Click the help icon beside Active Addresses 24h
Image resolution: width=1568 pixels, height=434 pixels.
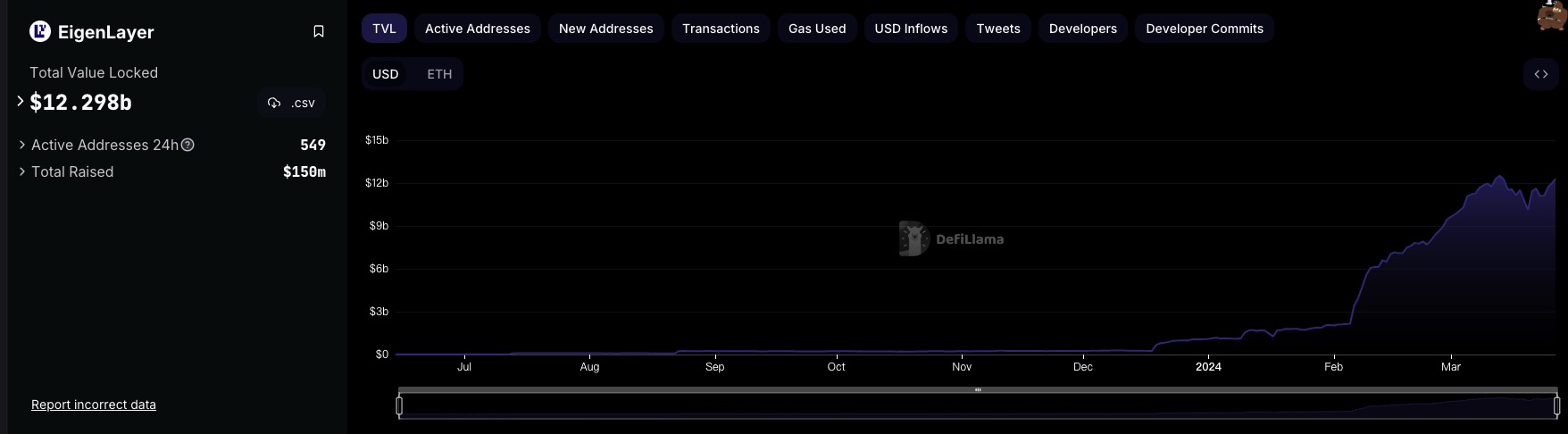[188, 145]
